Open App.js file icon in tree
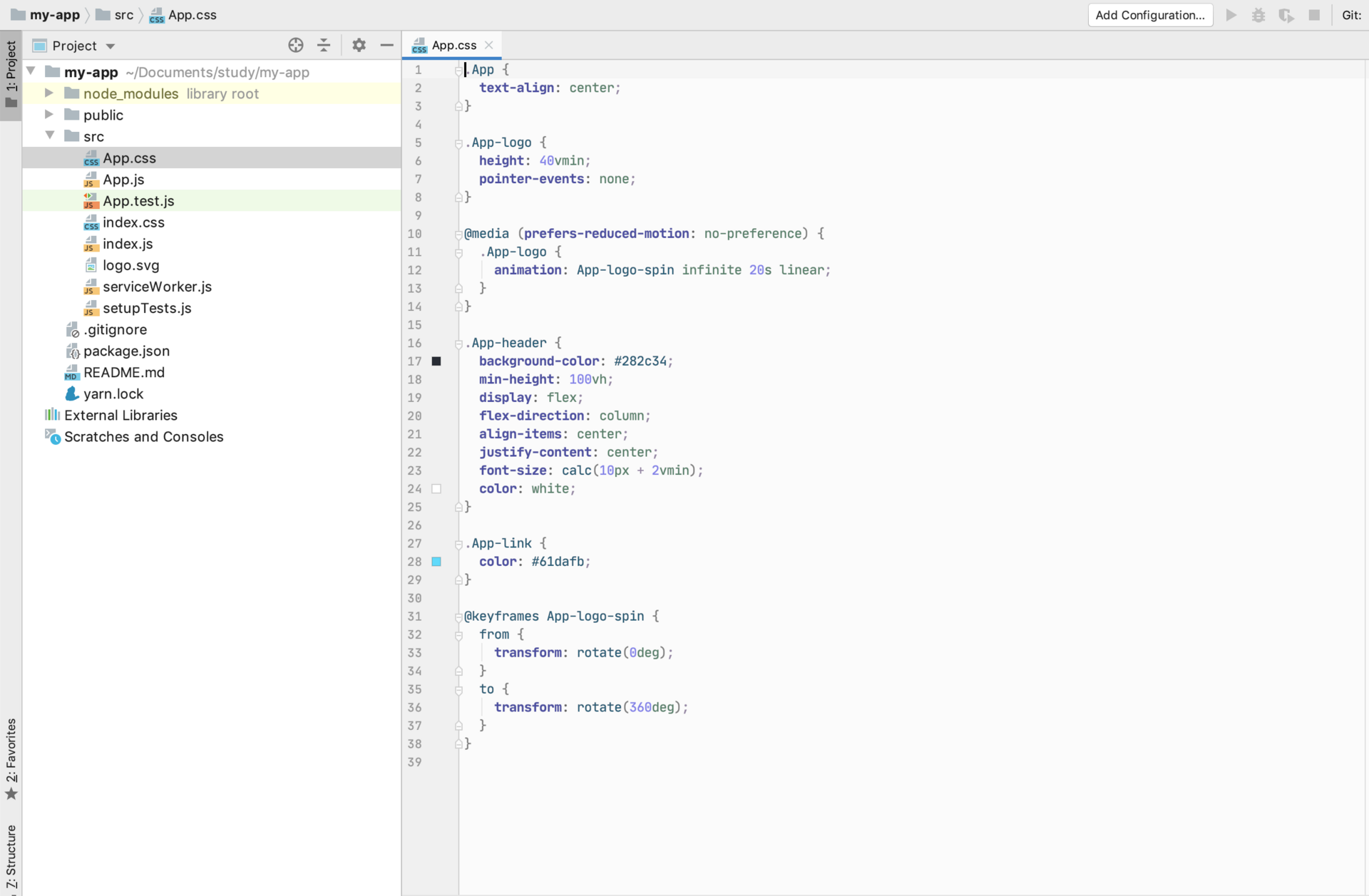 (x=91, y=180)
